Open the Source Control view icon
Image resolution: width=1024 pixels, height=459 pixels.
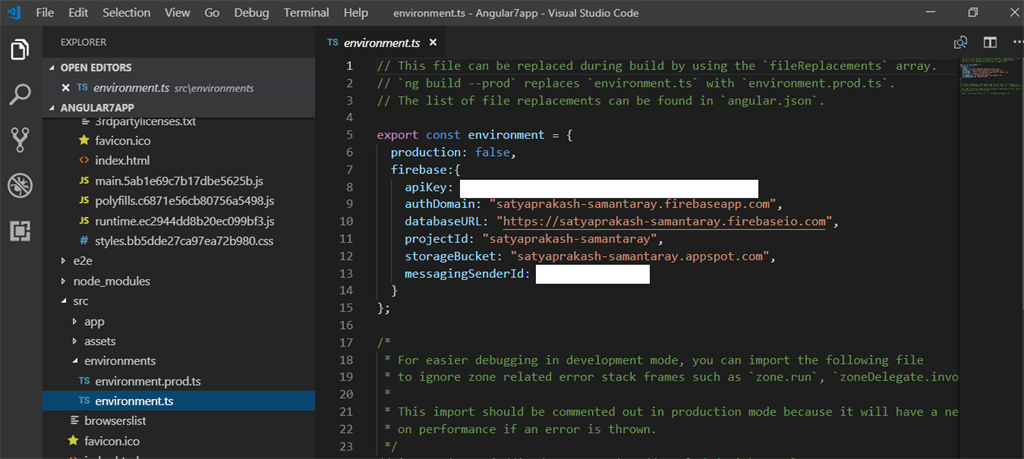(20, 140)
